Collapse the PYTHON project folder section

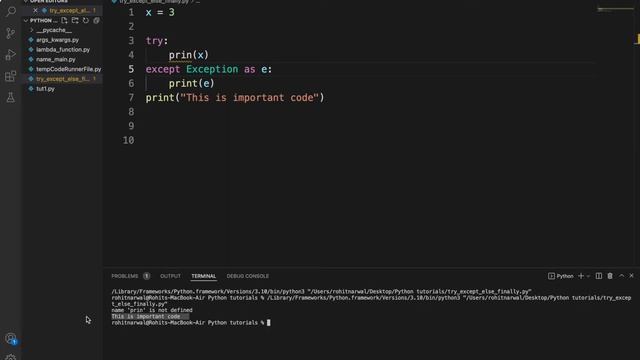(x=41, y=20)
